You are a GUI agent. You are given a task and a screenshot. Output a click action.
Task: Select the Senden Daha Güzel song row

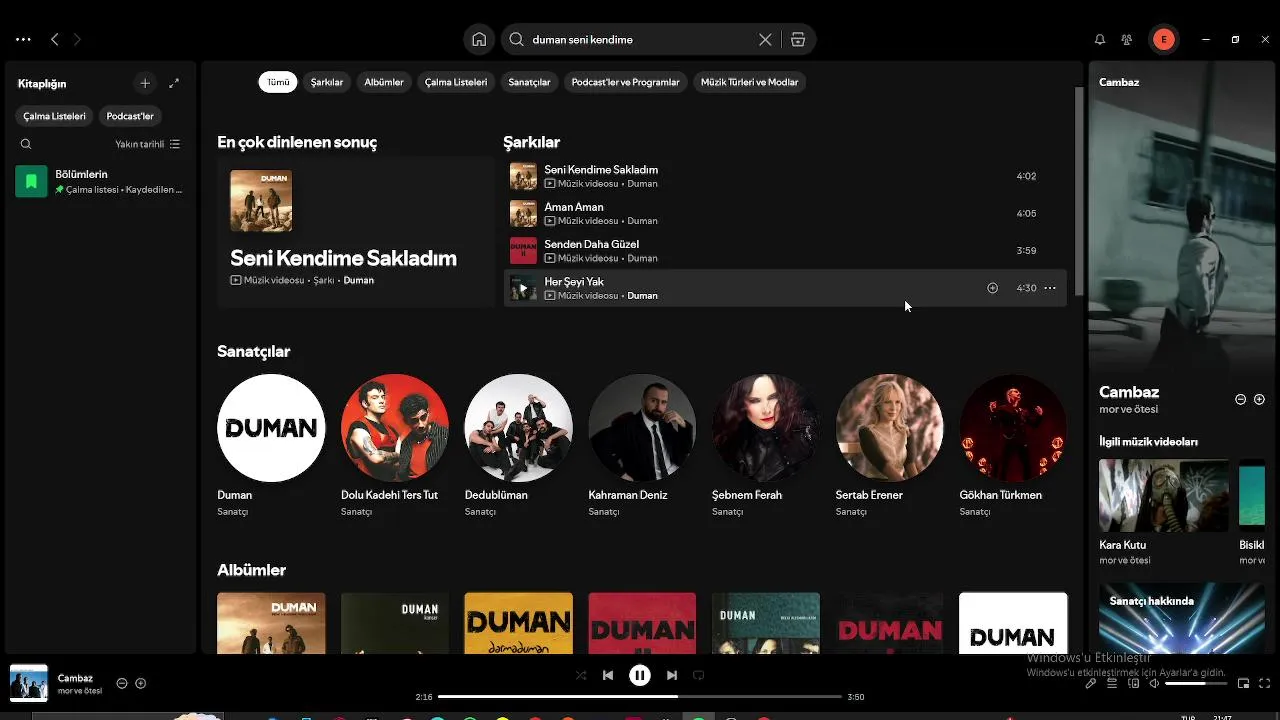tap(785, 251)
